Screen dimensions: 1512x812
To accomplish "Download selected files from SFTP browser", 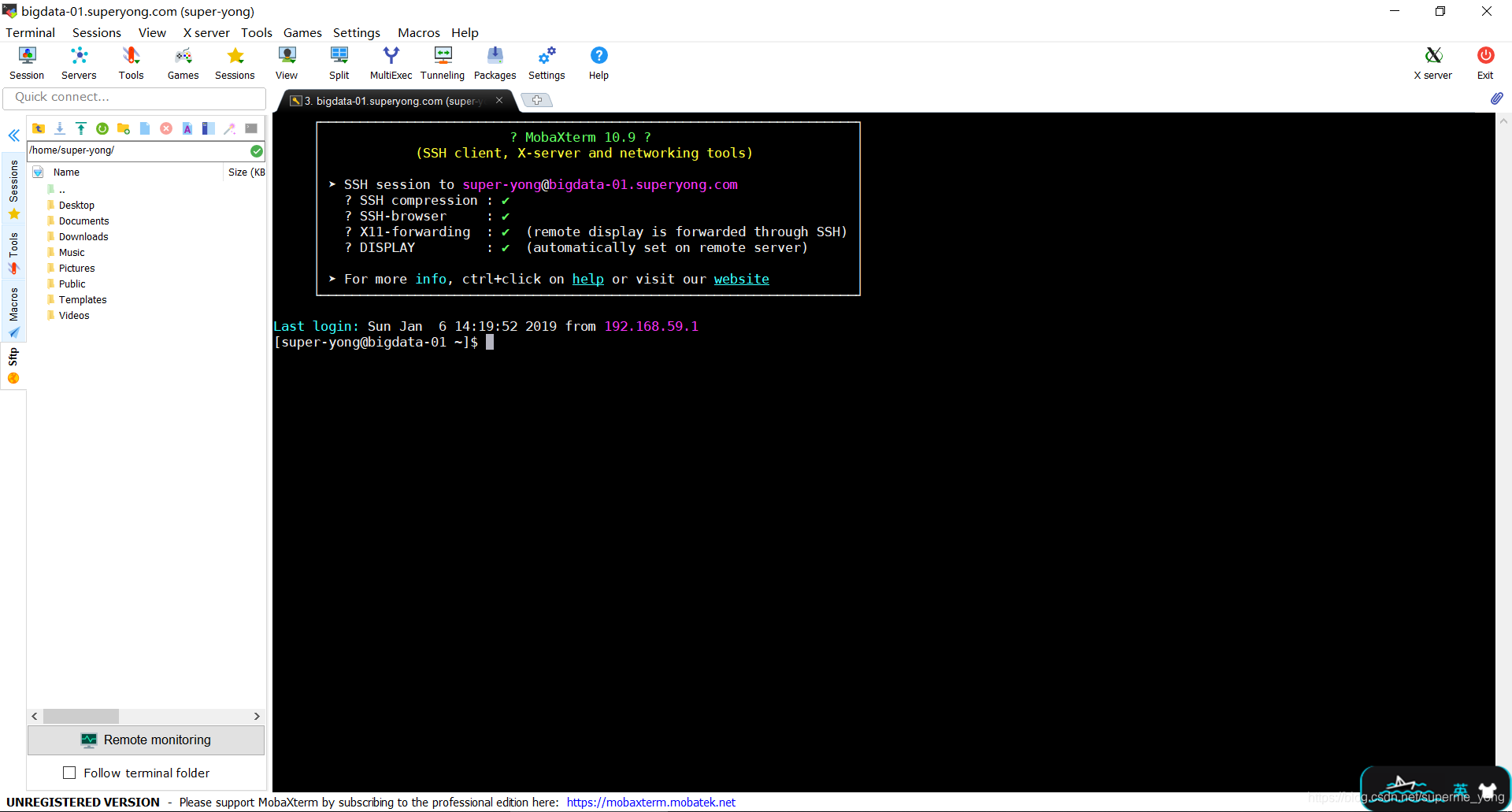I will point(60,128).
